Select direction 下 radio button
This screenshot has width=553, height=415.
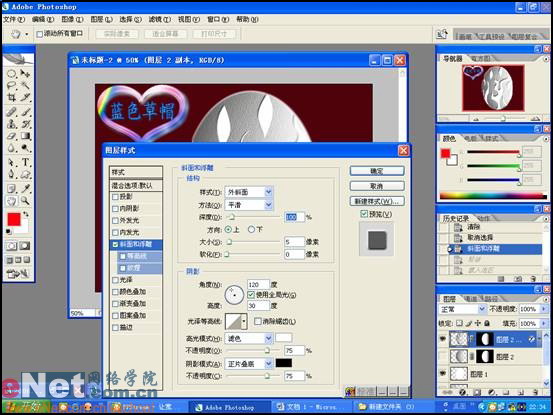(x=251, y=230)
